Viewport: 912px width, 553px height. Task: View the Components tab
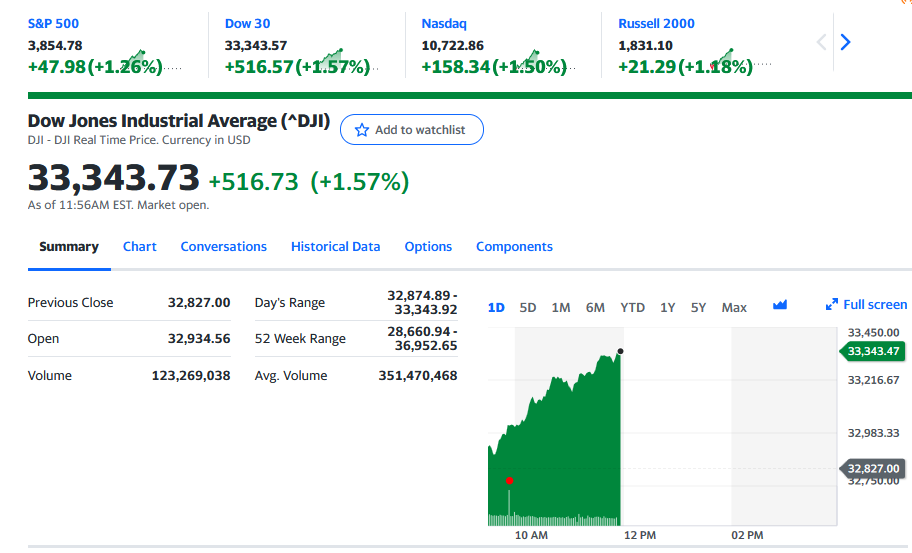514,247
